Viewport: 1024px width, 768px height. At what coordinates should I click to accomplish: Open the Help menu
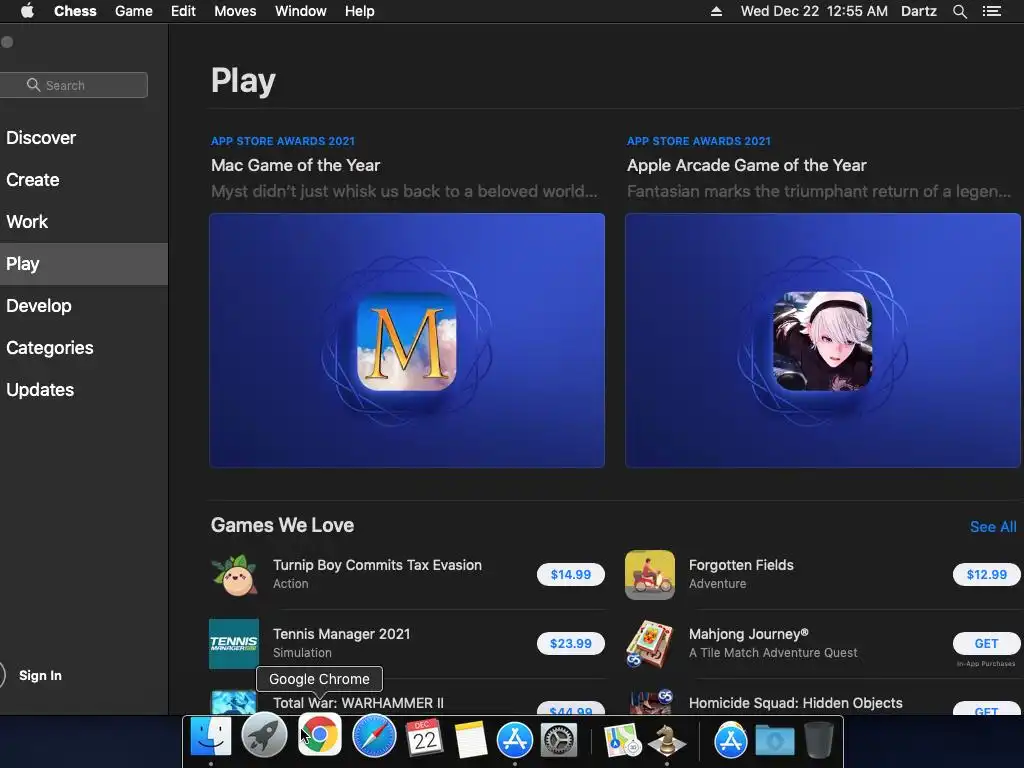point(360,11)
